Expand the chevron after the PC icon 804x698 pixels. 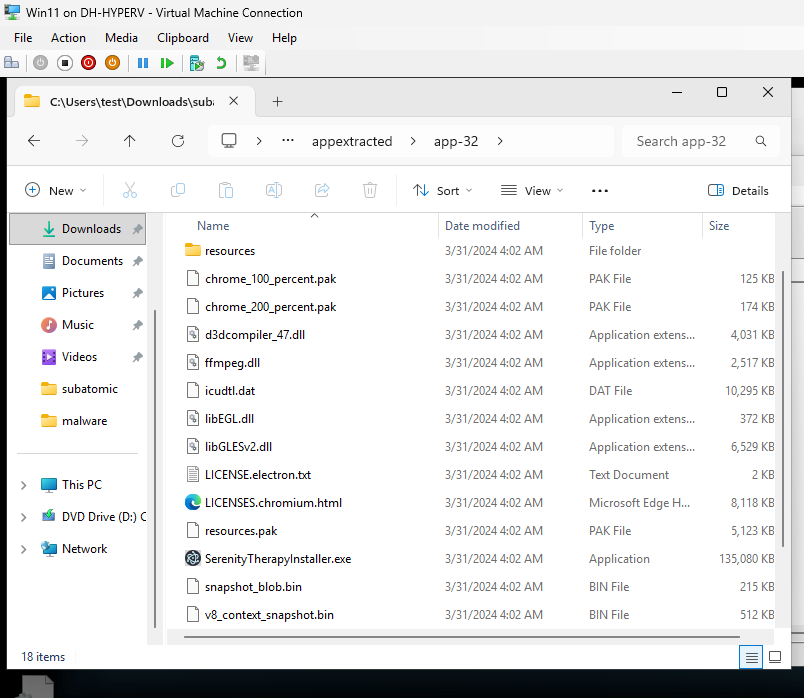tap(259, 141)
